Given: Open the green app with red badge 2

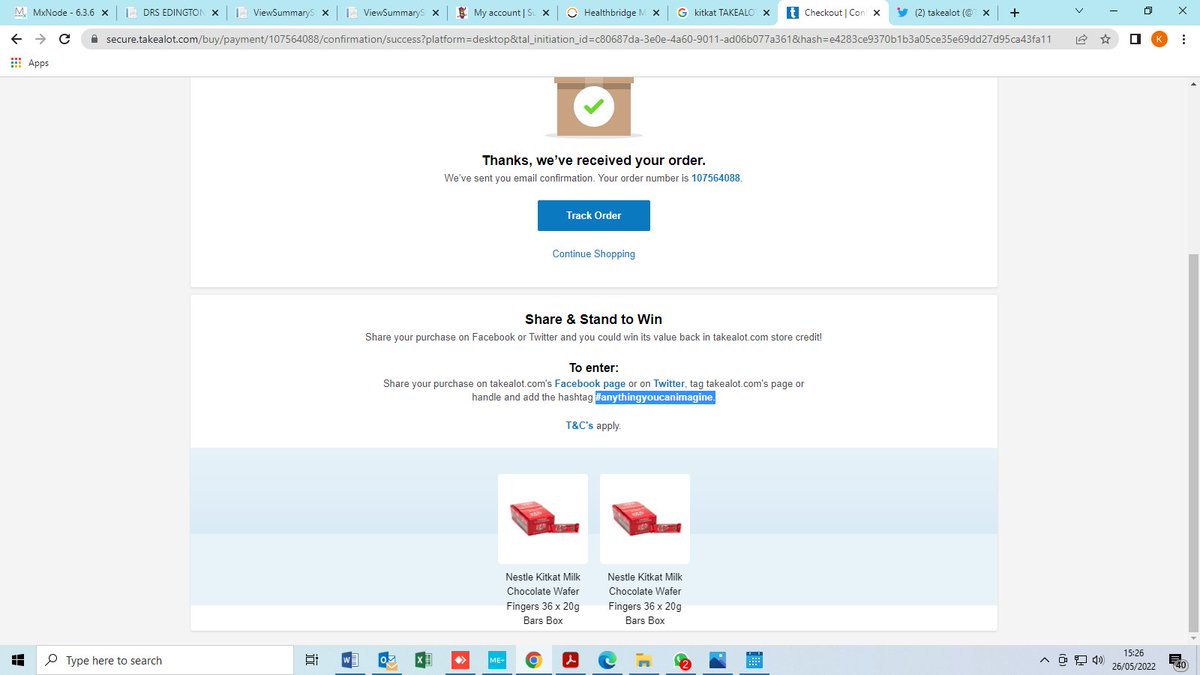Looking at the screenshot, I should click(x=682, y=660).
